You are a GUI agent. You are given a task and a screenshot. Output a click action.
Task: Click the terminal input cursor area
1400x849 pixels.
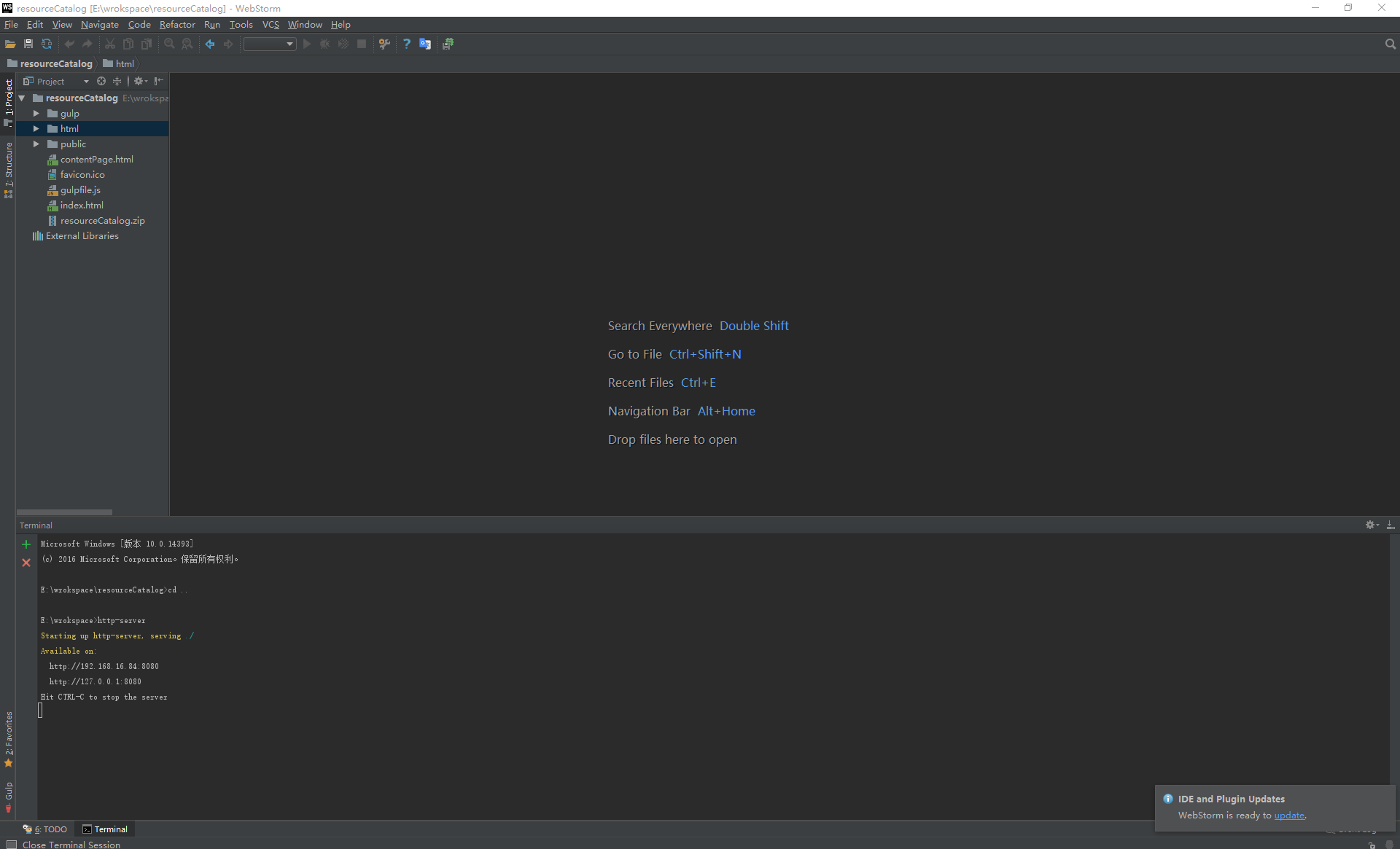40,711
